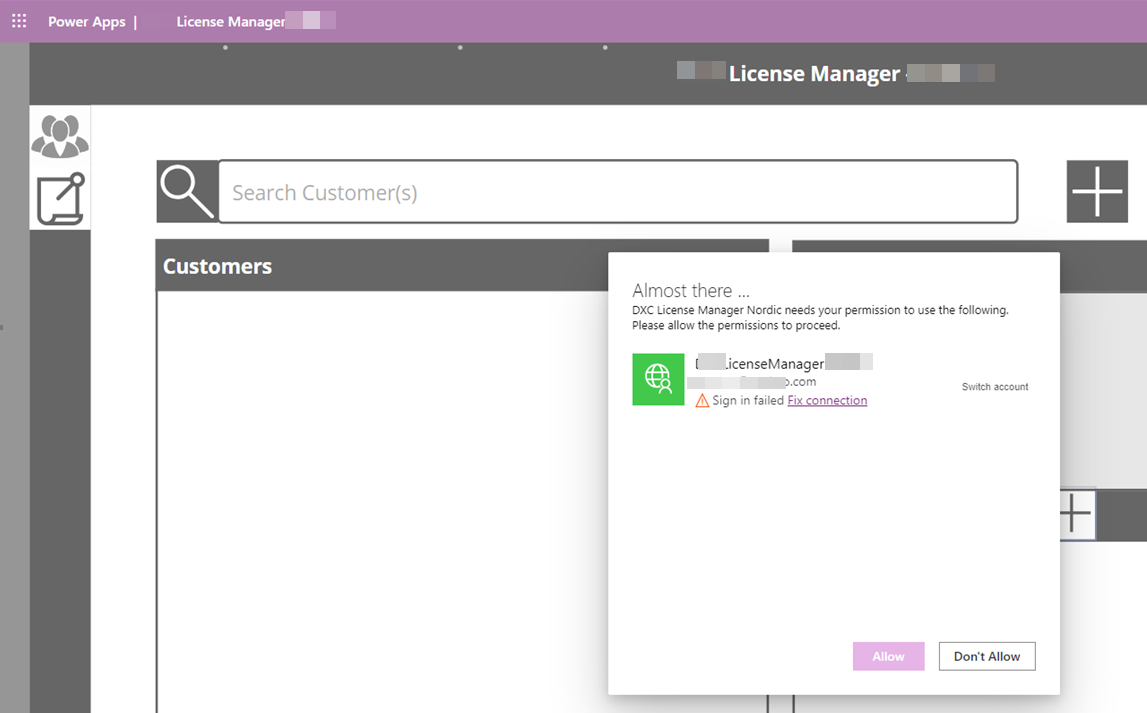This screenshot has height=713, width=1147.
Task: Click the Almost there dialog heading
Action: click(x=690, y=290)
